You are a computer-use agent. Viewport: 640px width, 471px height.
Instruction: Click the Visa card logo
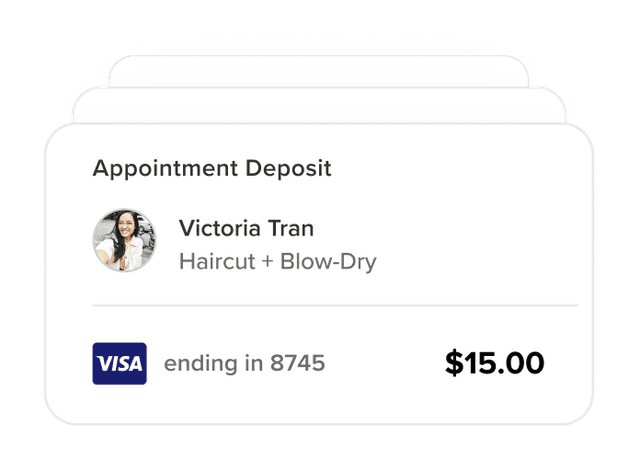tap(120, 363)
